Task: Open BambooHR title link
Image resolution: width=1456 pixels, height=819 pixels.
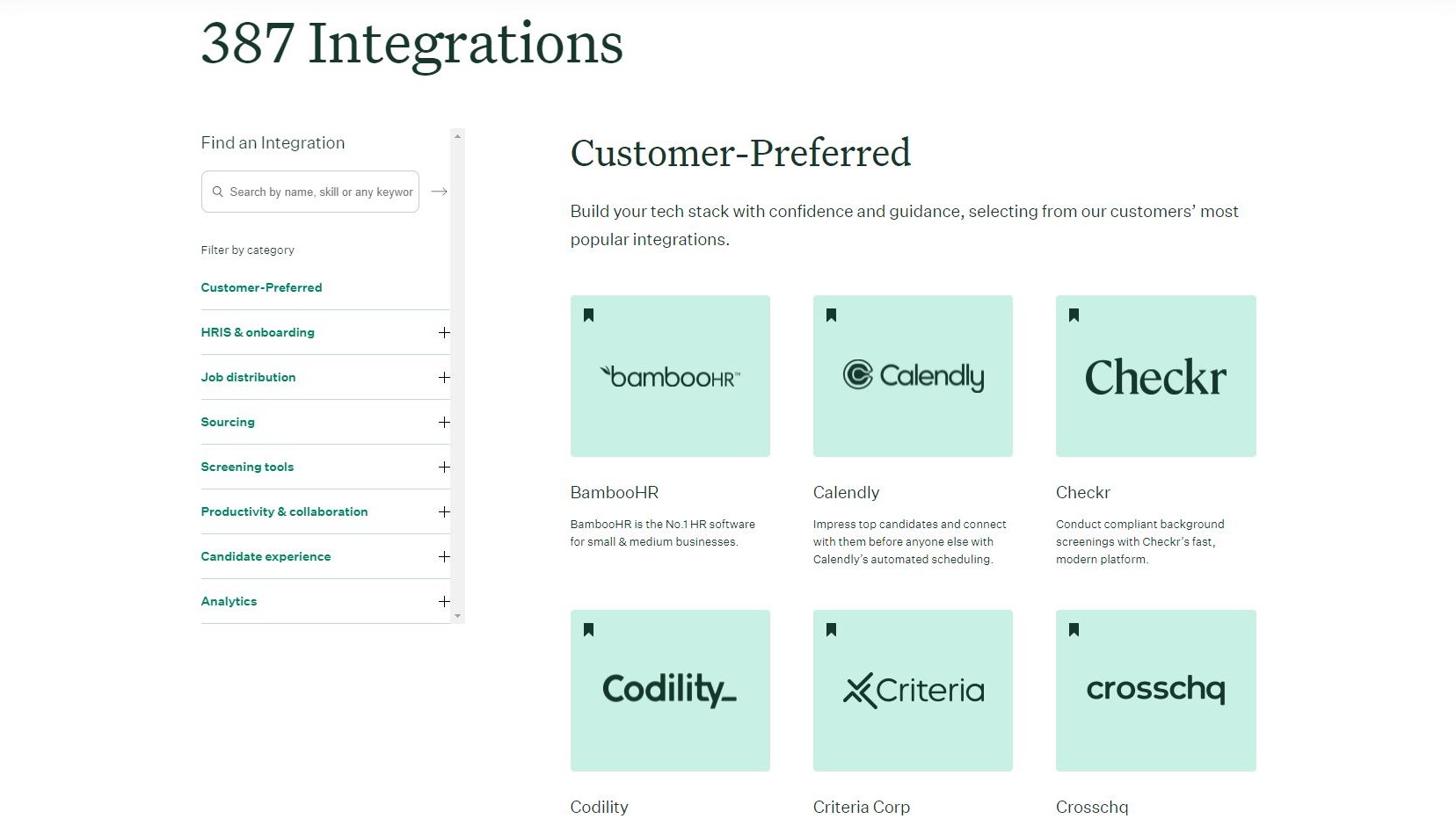Action: click(x=614, y=492)
